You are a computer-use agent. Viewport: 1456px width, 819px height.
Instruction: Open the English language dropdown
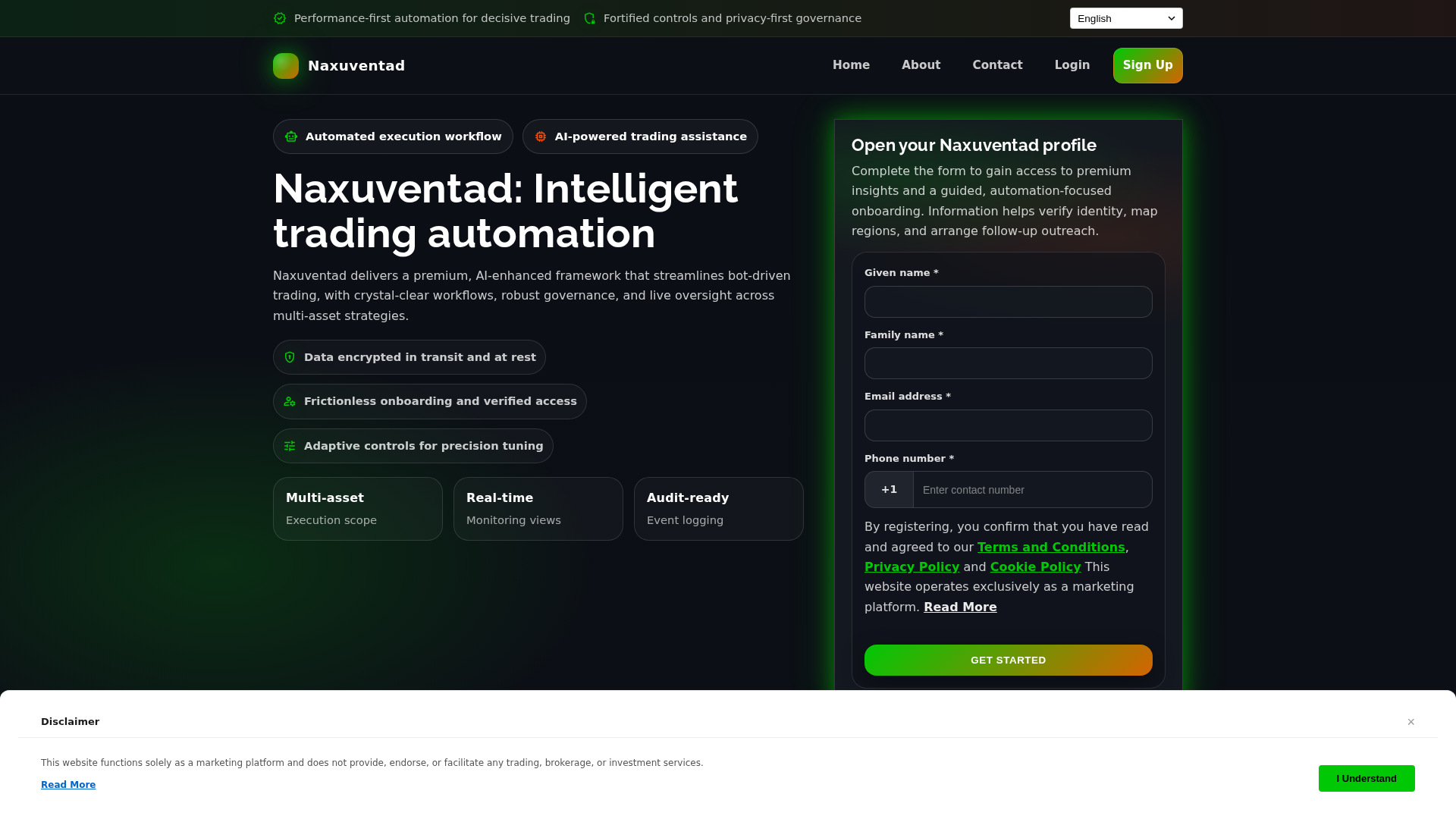pos(1126,18)
